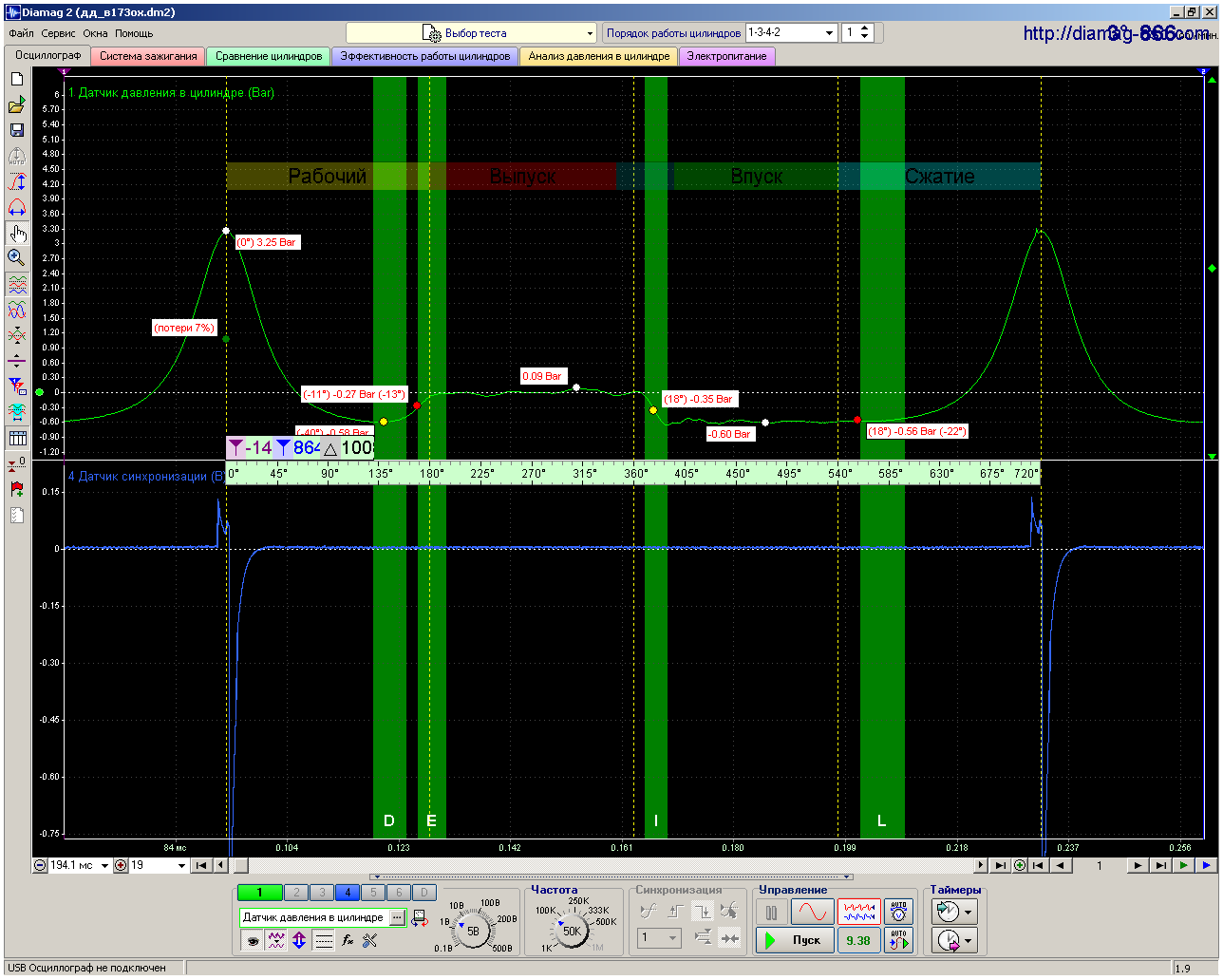1223x980 pixels.
Task: Toggle the grid table icon
Action: coord(17,438)
